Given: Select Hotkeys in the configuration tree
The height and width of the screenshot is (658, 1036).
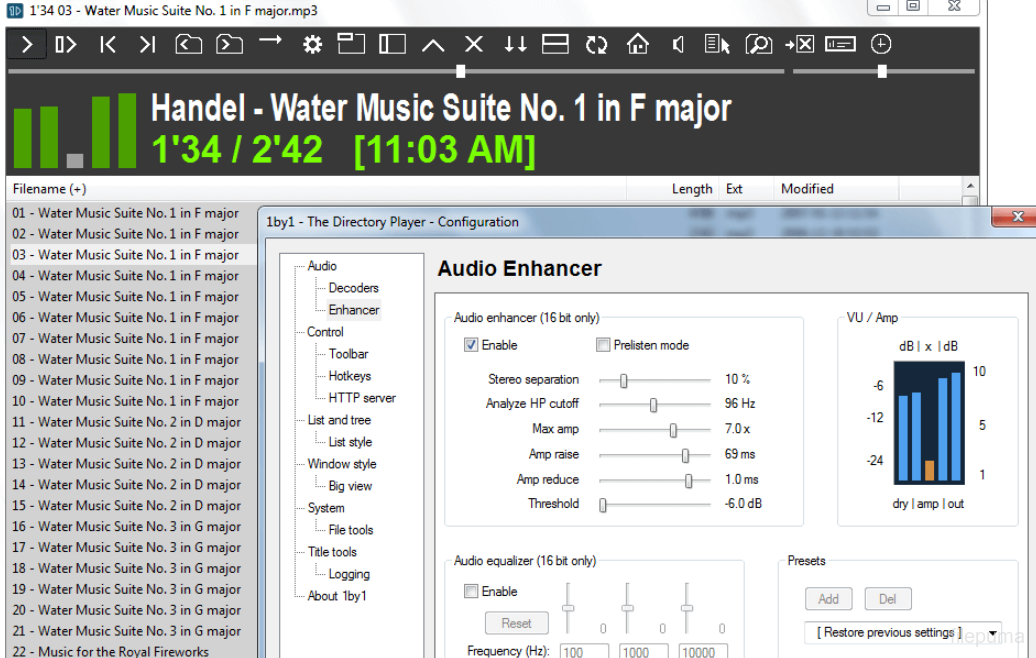Looking at the screenshot, I should 349,376.
